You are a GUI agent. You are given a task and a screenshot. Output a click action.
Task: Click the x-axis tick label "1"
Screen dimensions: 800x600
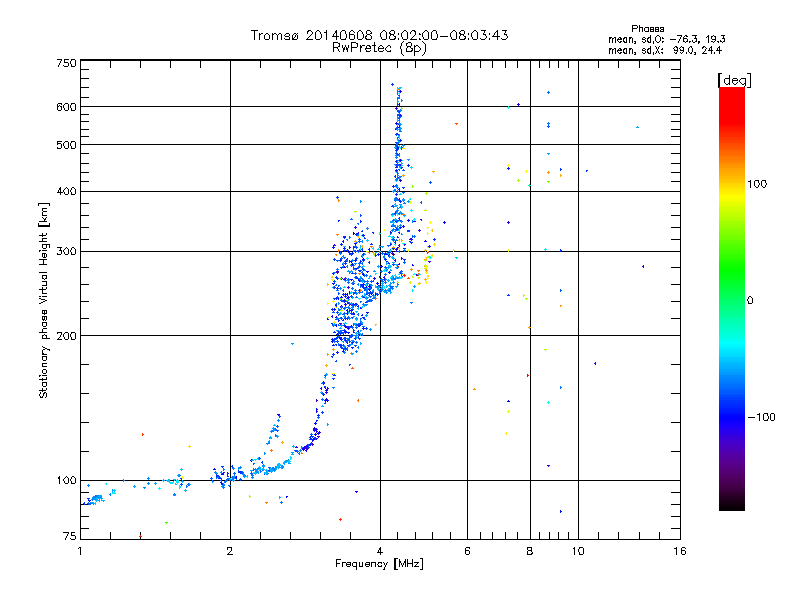point(80,551)
